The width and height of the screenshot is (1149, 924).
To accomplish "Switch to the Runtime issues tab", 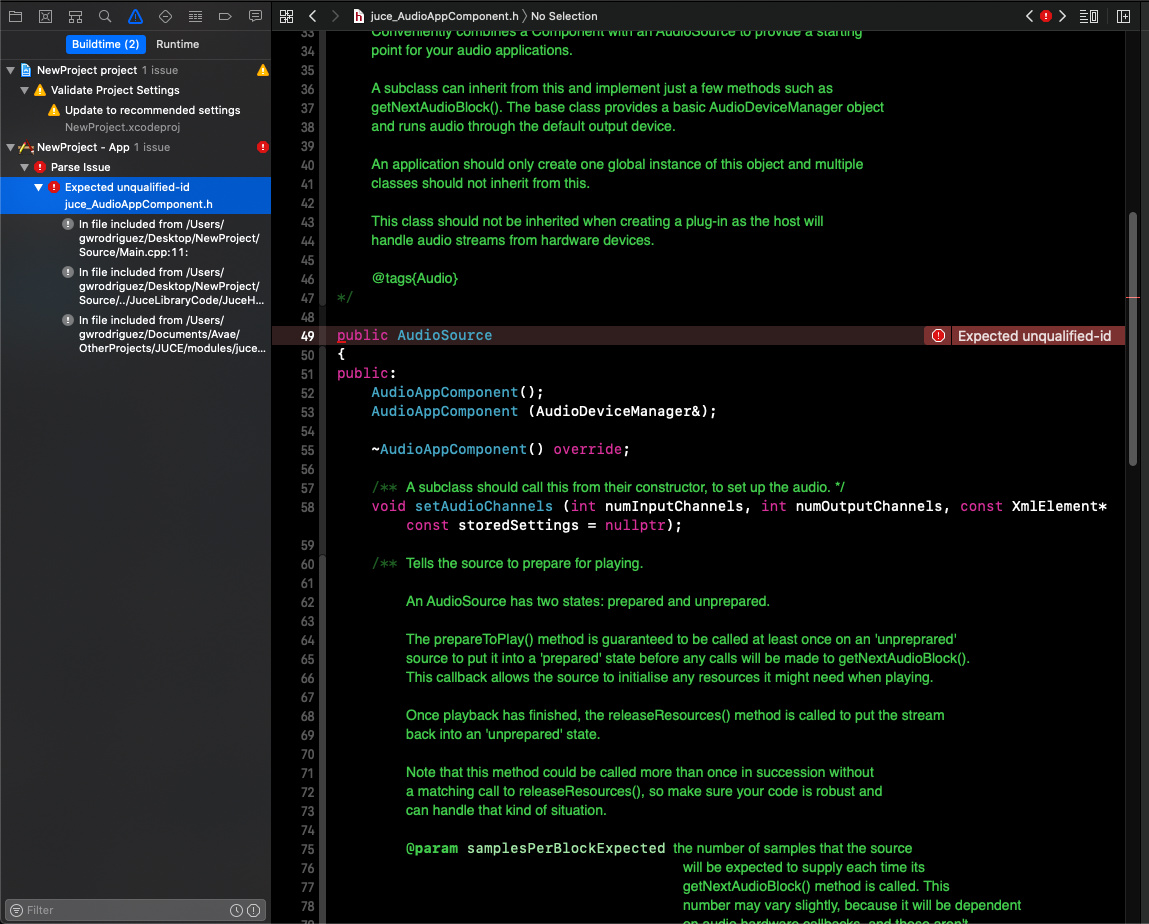I will click(177, 44).
